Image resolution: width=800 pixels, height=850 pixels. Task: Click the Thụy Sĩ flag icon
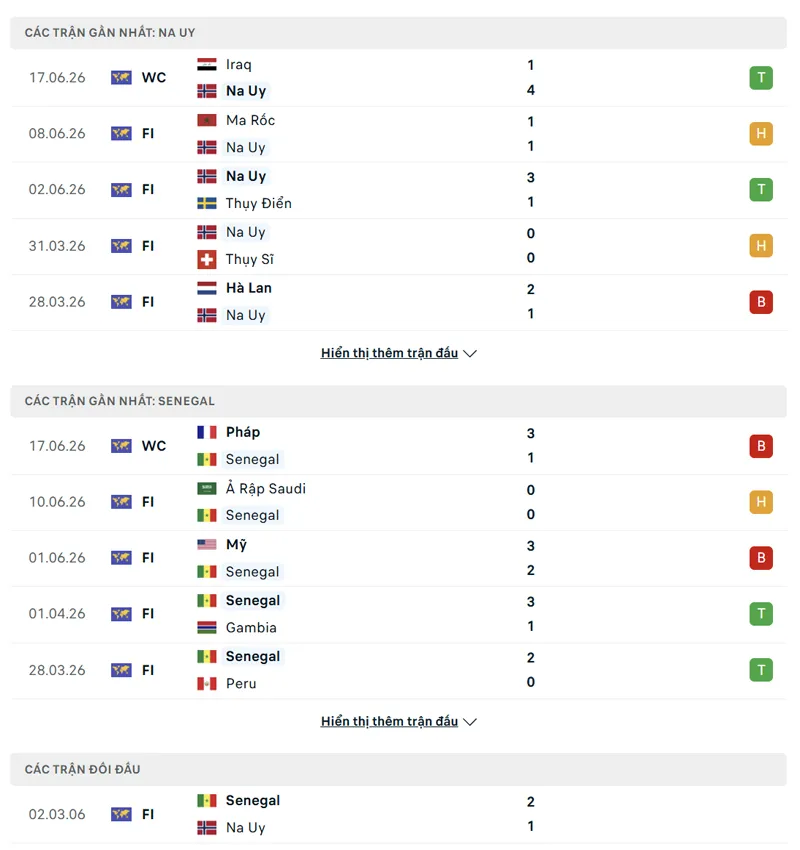pyautogui.click(x=207, y=259)
